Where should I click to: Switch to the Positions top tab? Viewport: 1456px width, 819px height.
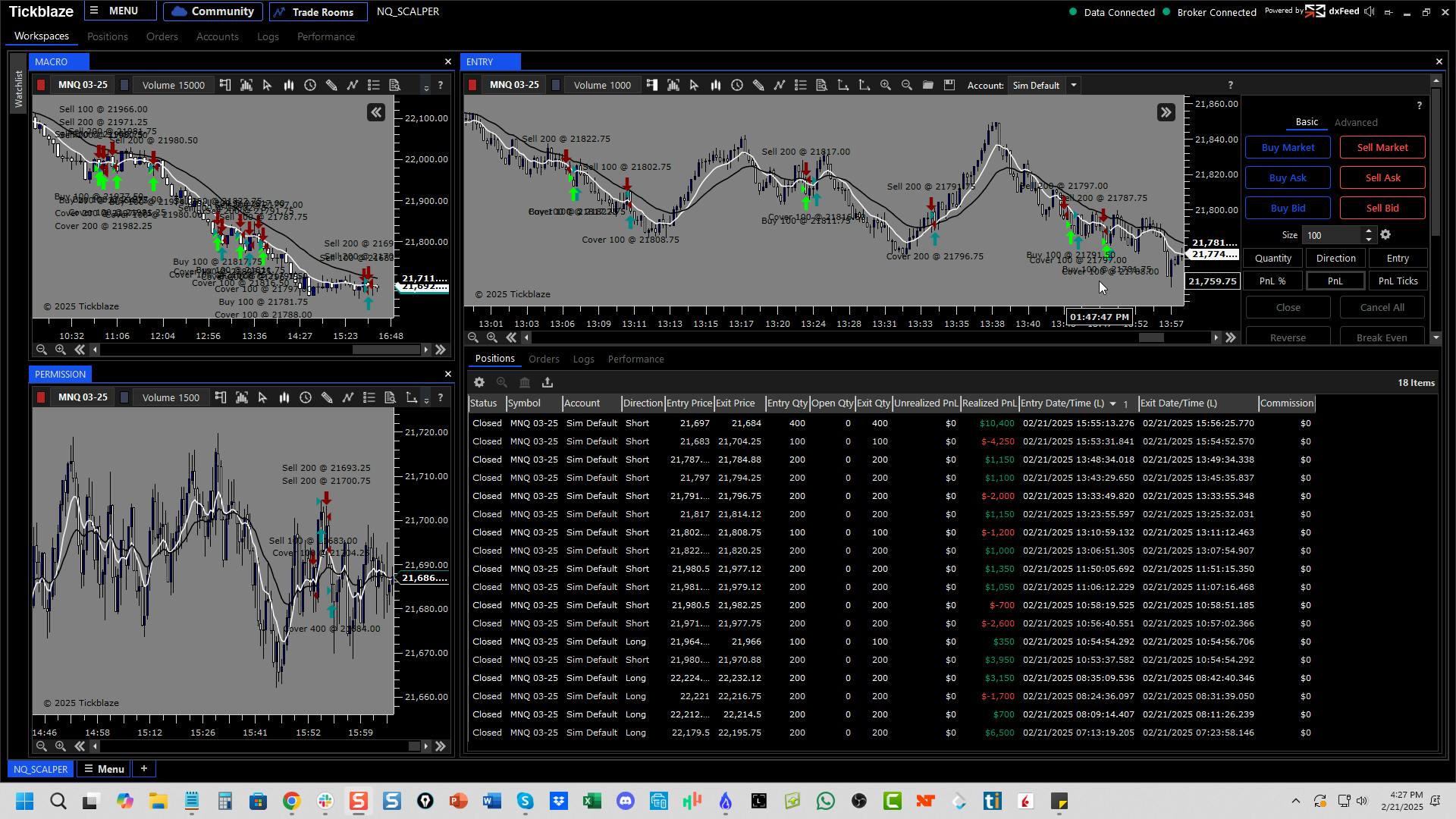click(107, 36)
